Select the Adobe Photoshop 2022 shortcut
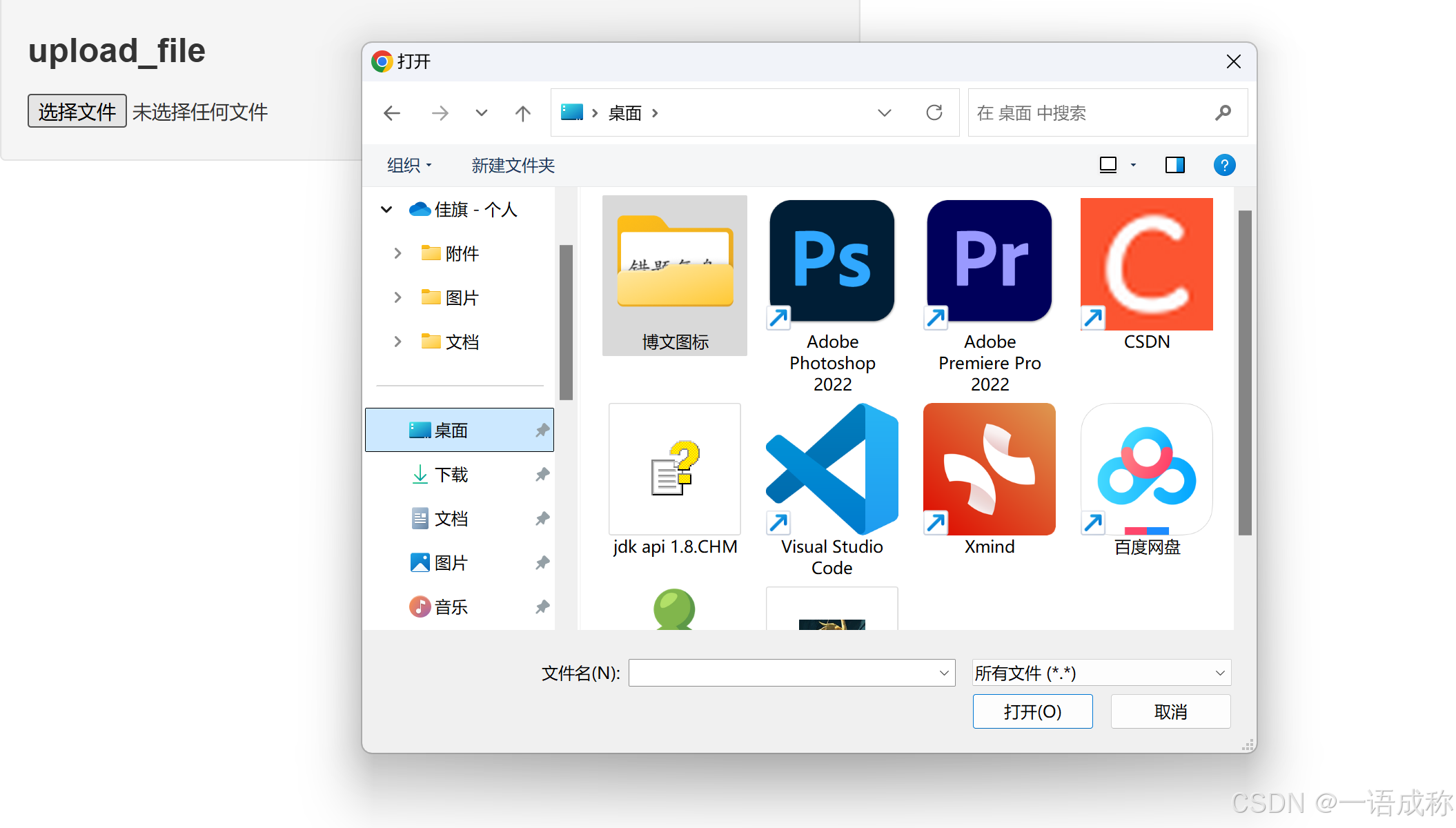Image resolution: width=1456 pixels, height=828 pixels. (832, 262)
